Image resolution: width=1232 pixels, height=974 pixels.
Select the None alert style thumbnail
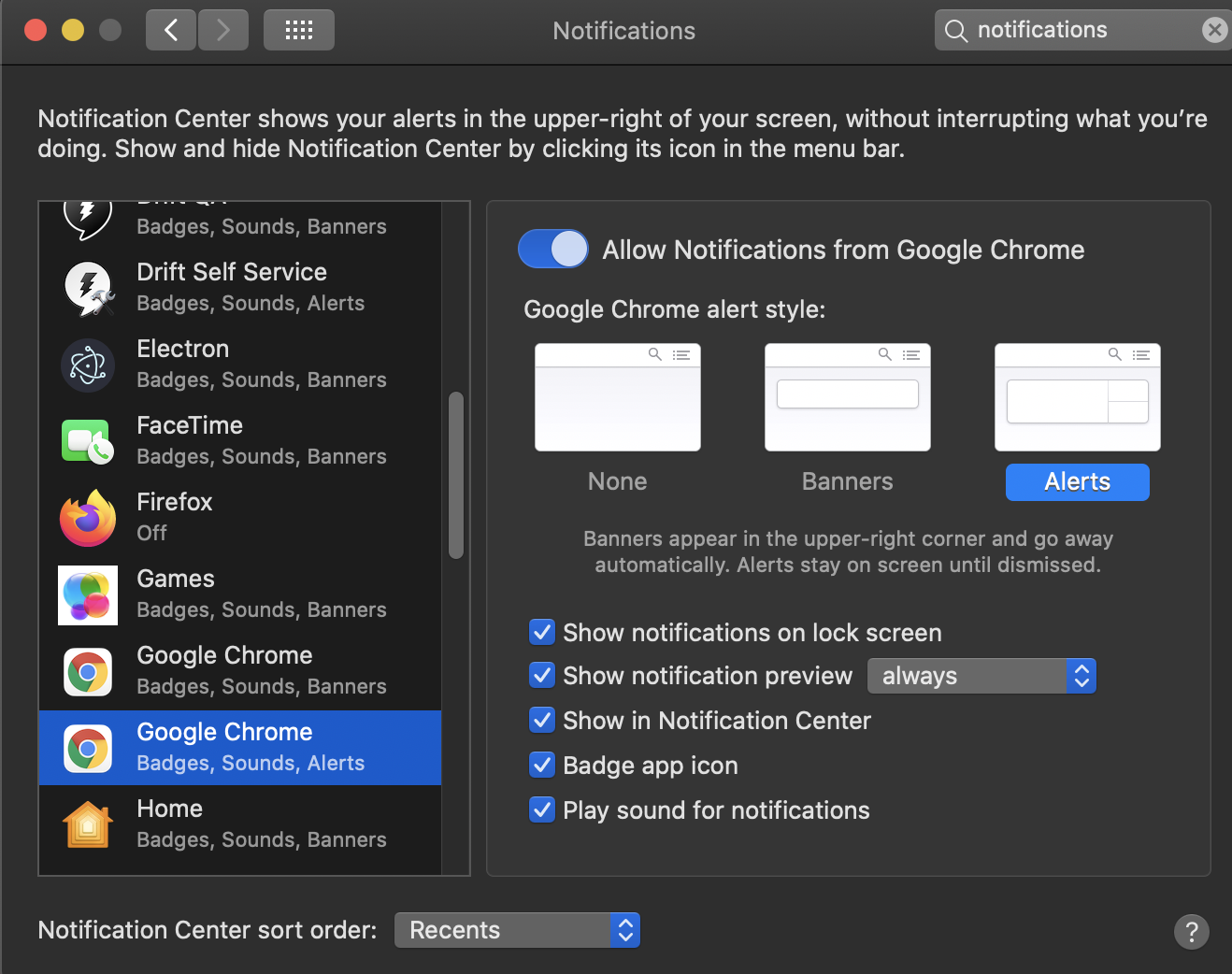coord(617,398)
